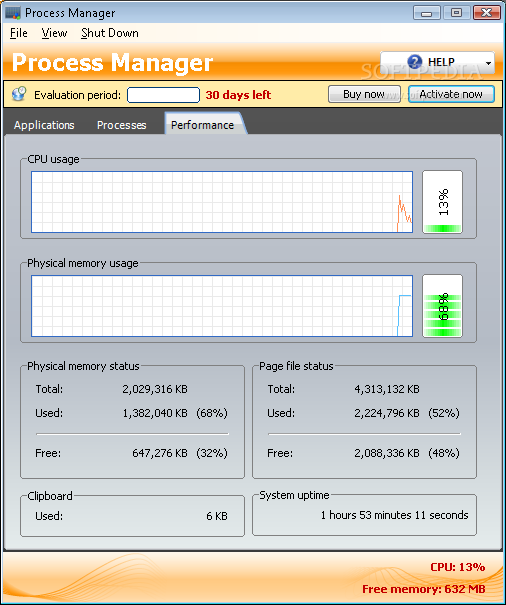Screen dimensions: 506x605
Task: Switch to the Applications tab
Action: (44, 125)
